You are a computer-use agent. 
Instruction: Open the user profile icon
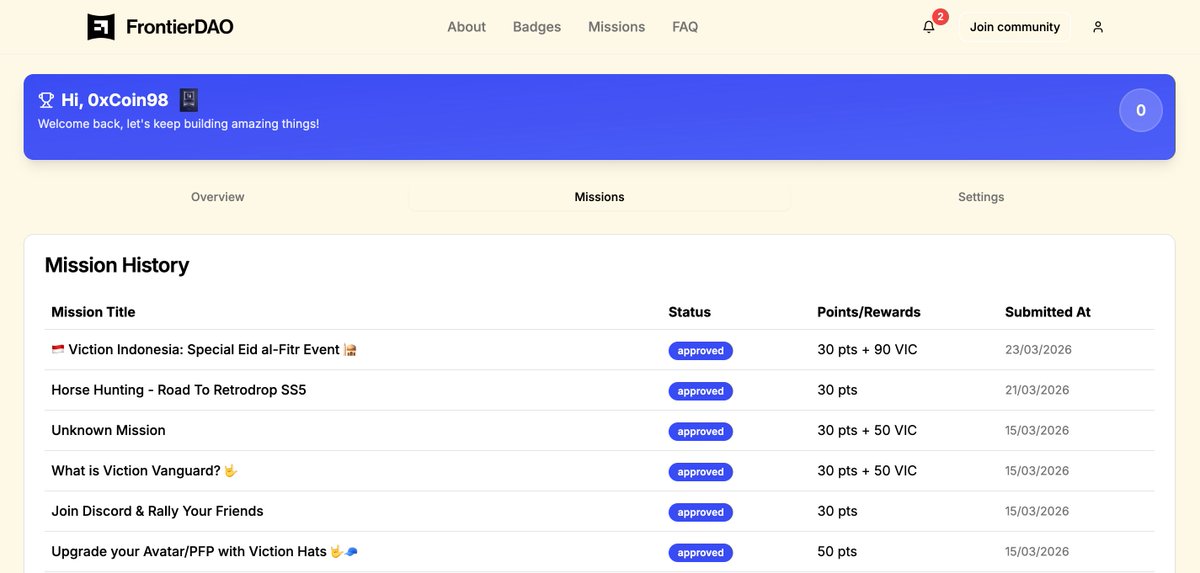click(x=1098, y=27)
